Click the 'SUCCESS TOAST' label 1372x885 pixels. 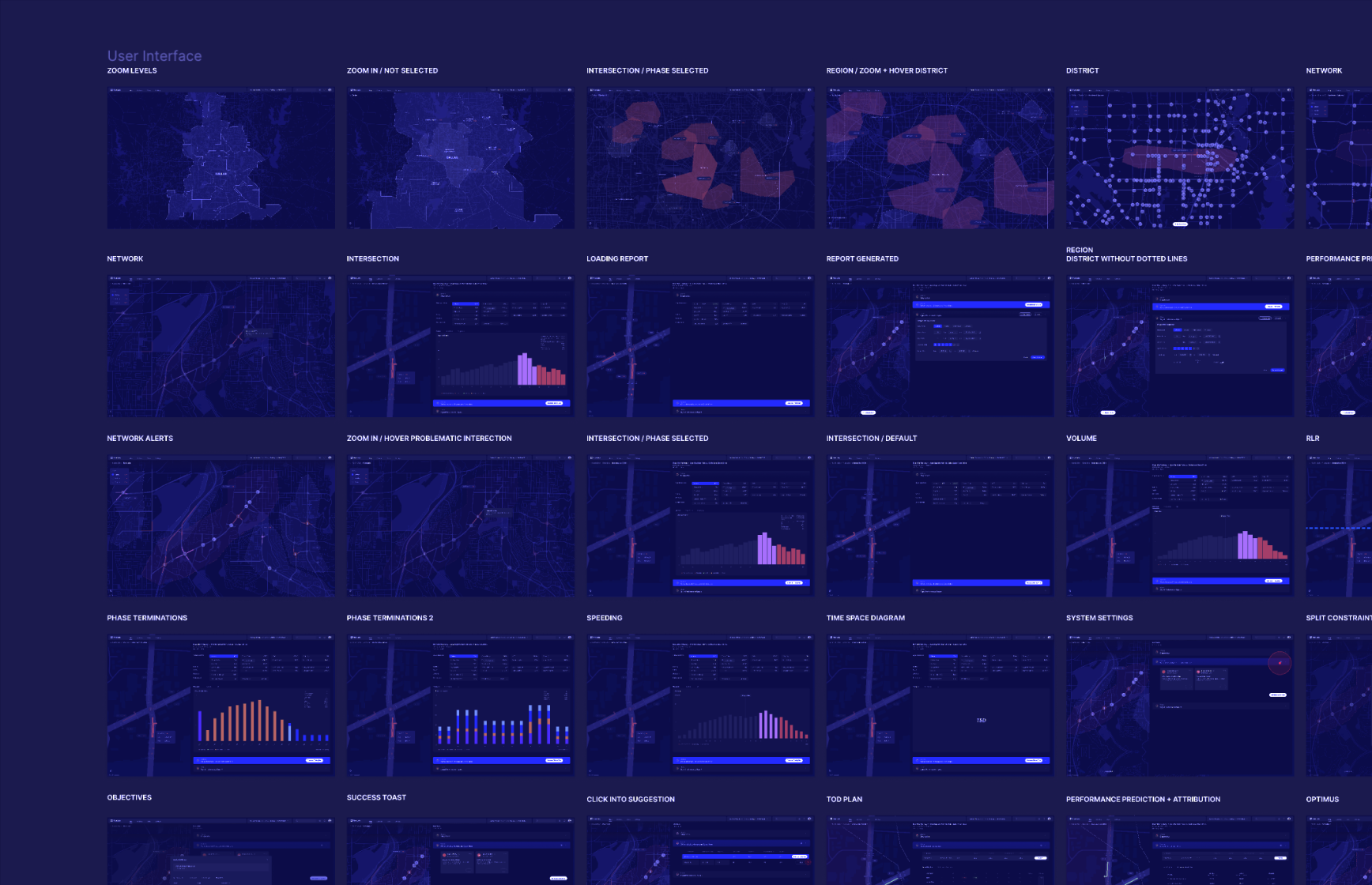point(376,797)
